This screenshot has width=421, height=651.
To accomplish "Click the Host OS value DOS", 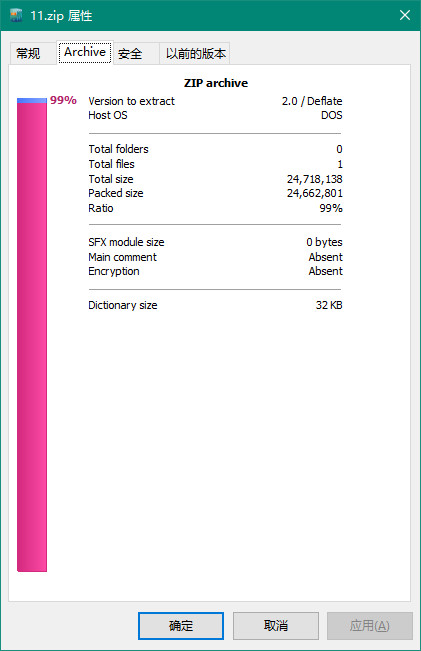I will (332, 115).
